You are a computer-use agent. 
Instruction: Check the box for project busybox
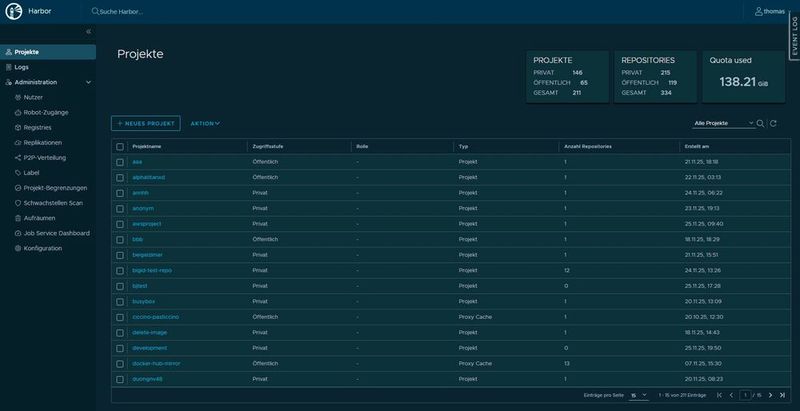pos(120,302)
